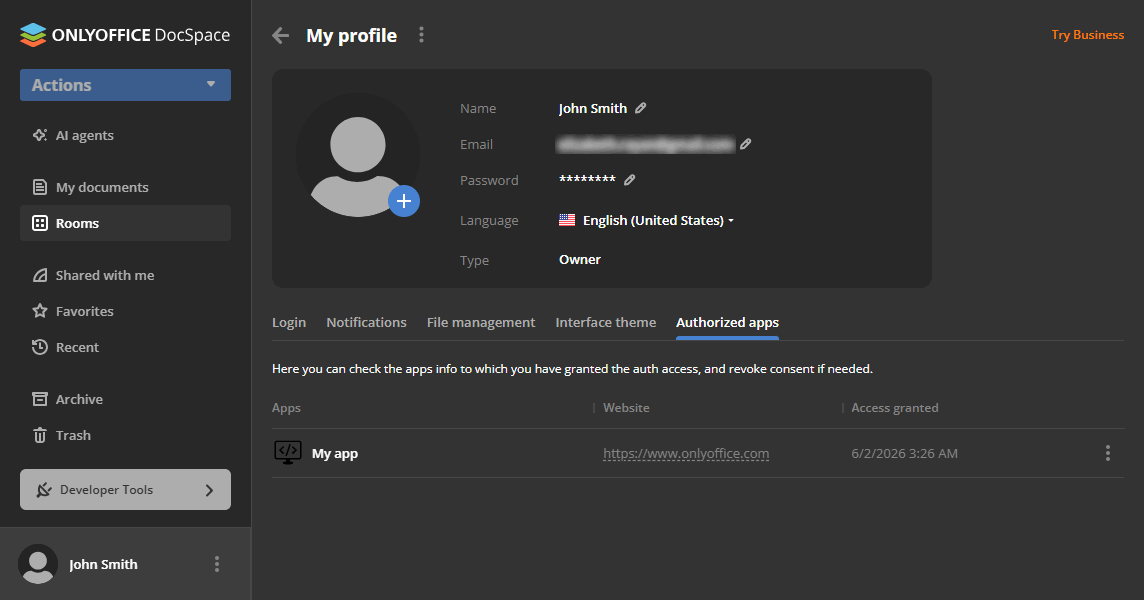Click the My app code icon
The height and width of the screenshot is (600, 1144).
287,453
